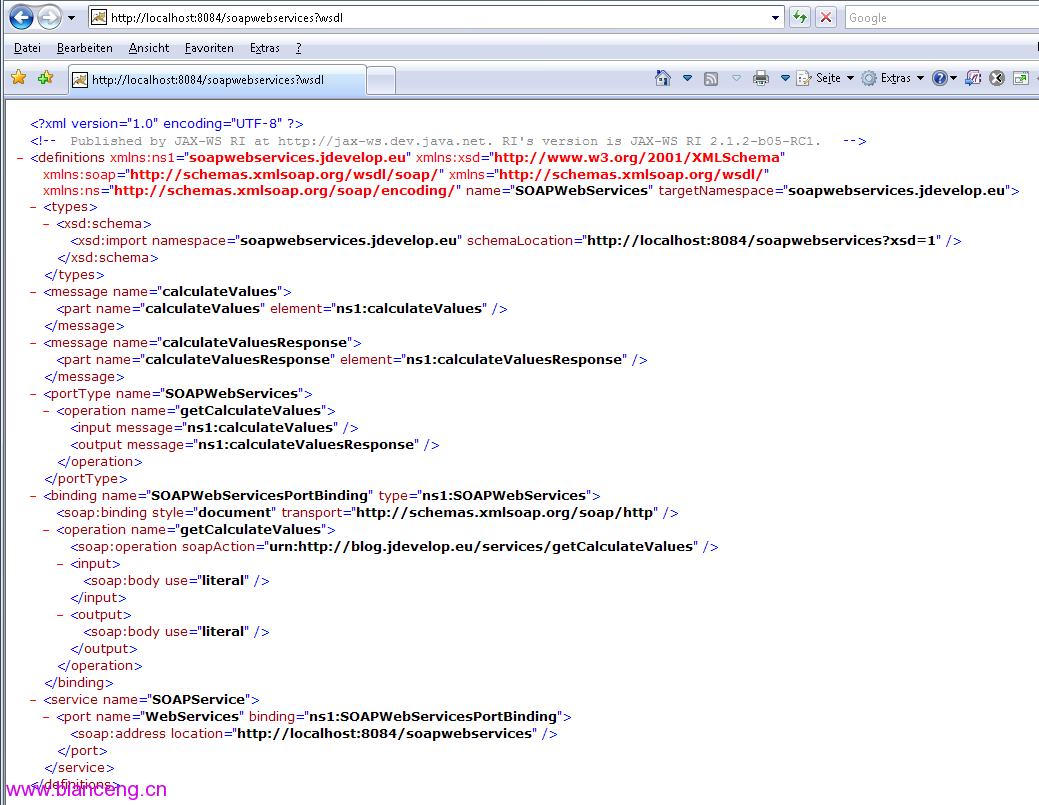Print page with the printer icon

(761, 78)
